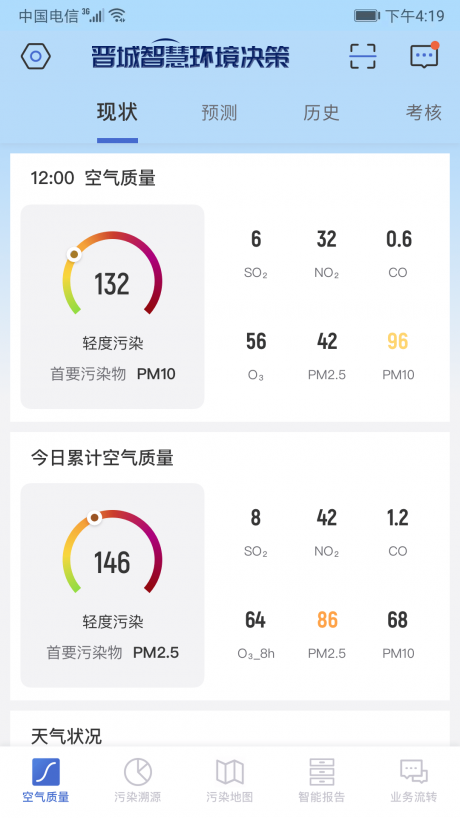
Task: Open the 天气状况 section
Action: (x=66, y=736)
